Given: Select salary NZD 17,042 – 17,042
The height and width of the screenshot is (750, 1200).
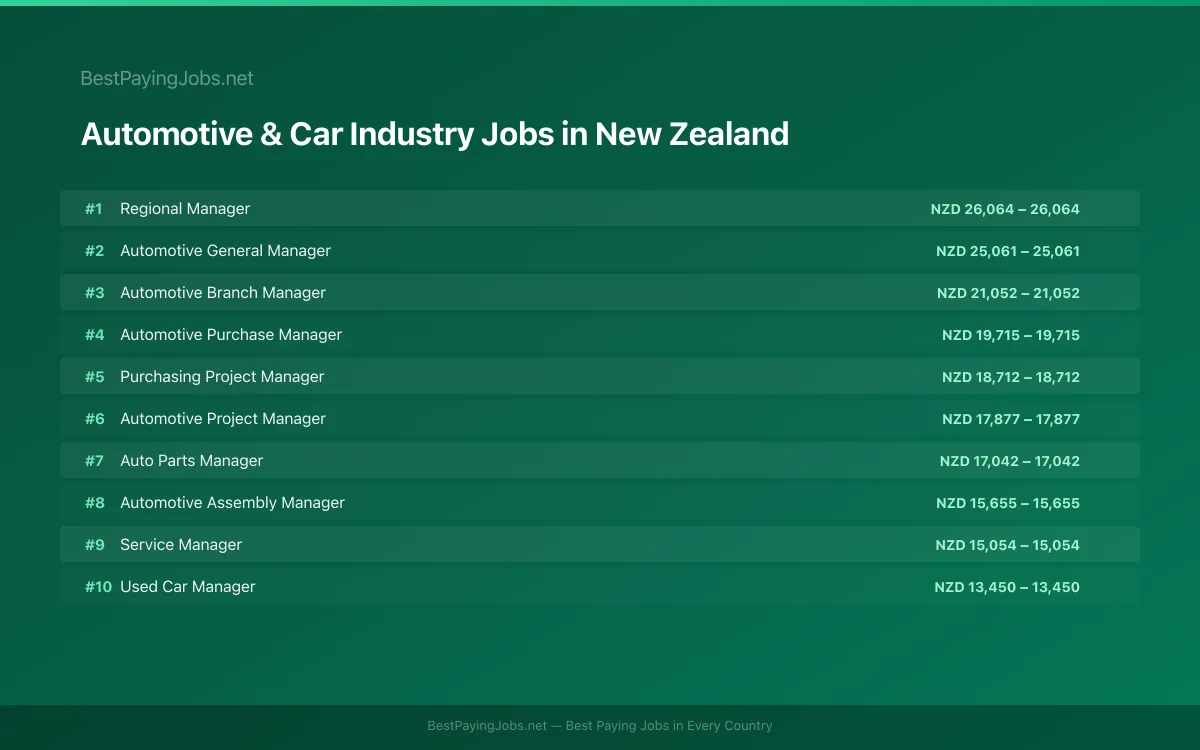Looking at the screenshot, I should 1010,461.
